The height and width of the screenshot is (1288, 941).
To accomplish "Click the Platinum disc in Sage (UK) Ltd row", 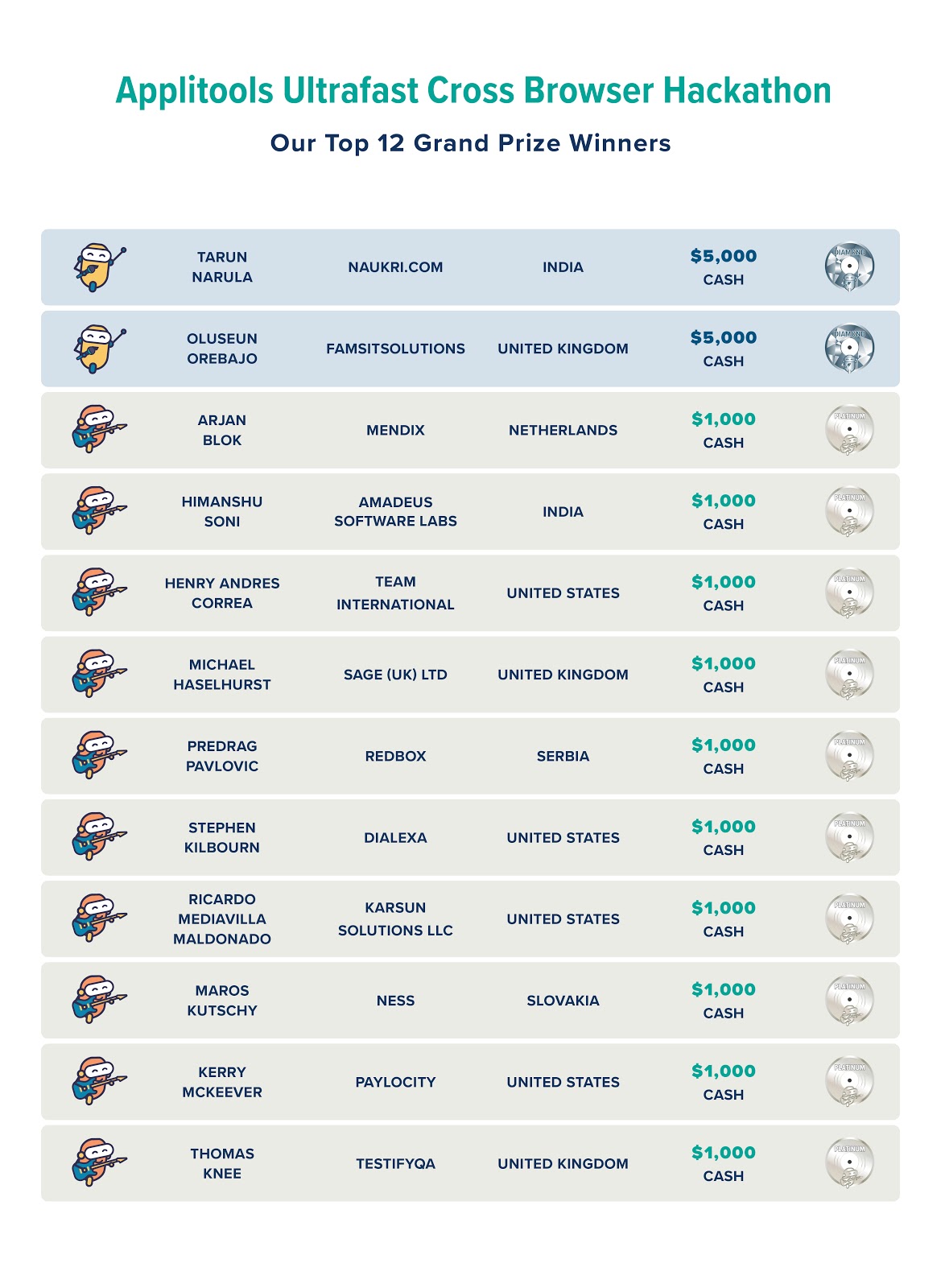I will coord(849,675).
